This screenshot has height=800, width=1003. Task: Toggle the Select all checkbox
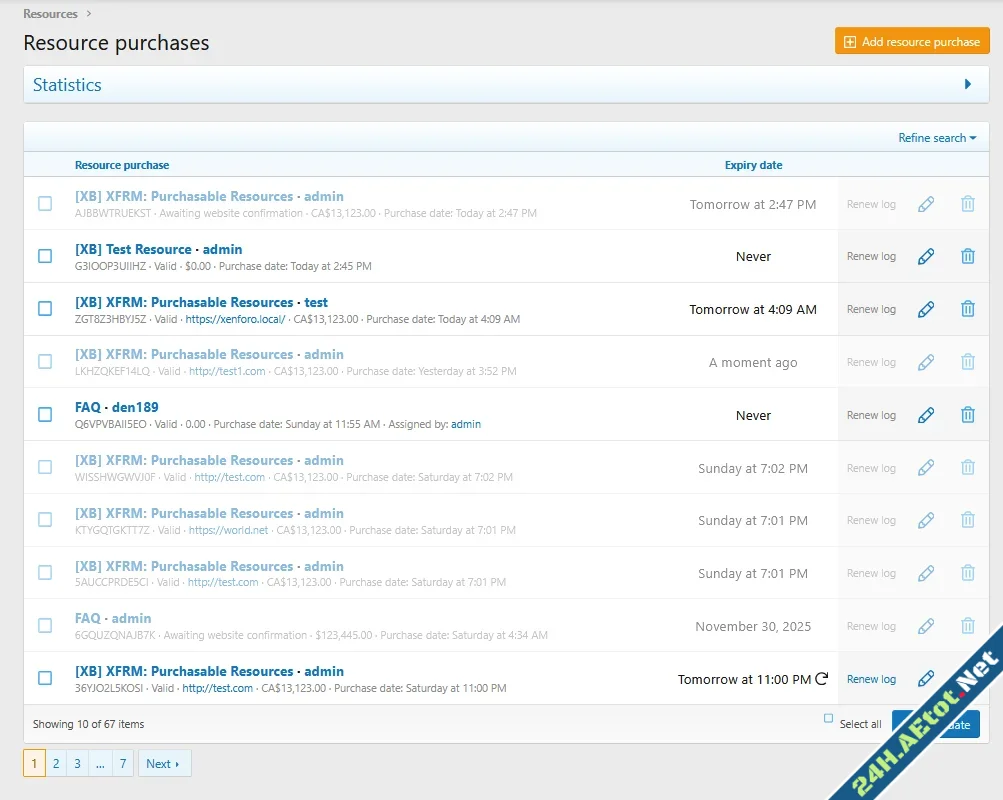[827, 720]
